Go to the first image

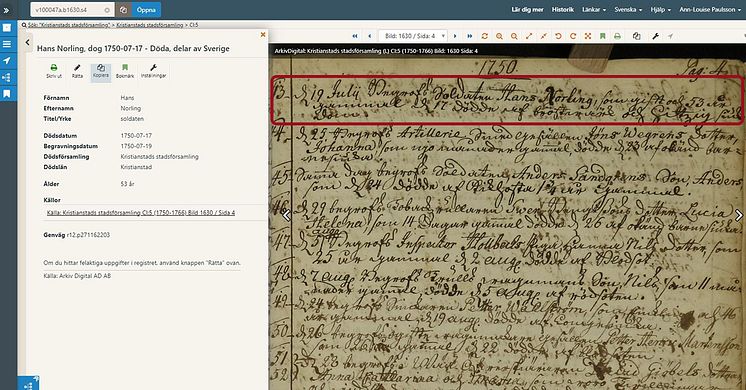(x=355, y=36)
